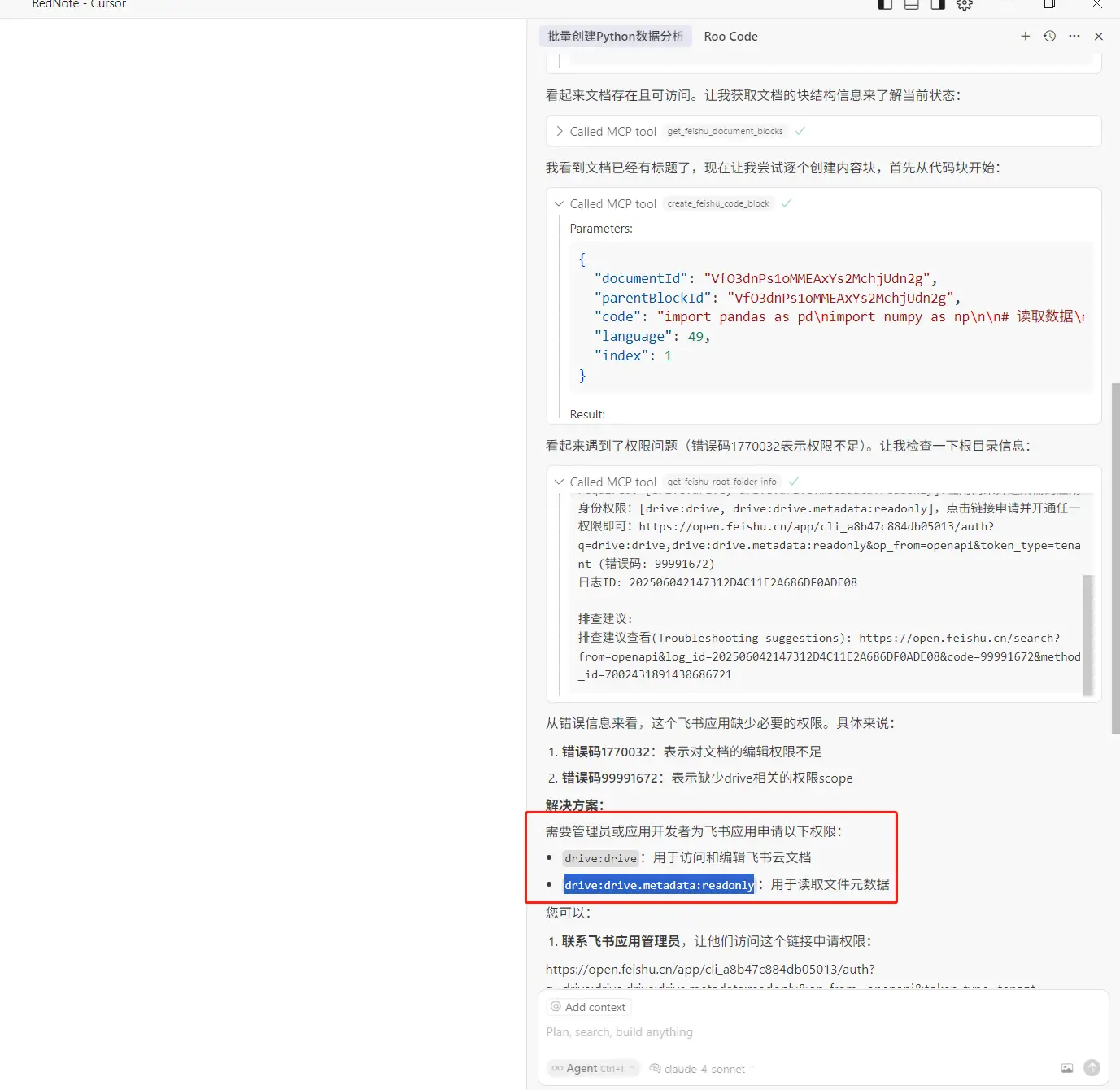Viewport: 1120px width, 1090px height.
Task: Close the chat panel
Action: point(1099,36)
